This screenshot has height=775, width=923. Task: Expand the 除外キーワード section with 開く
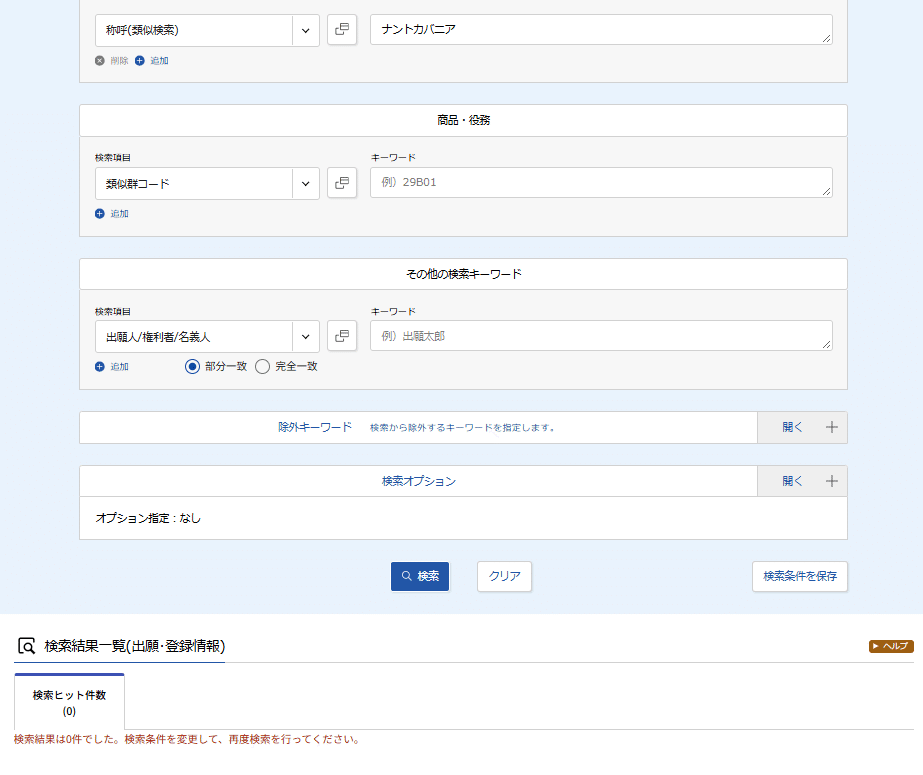coord(792,427)
